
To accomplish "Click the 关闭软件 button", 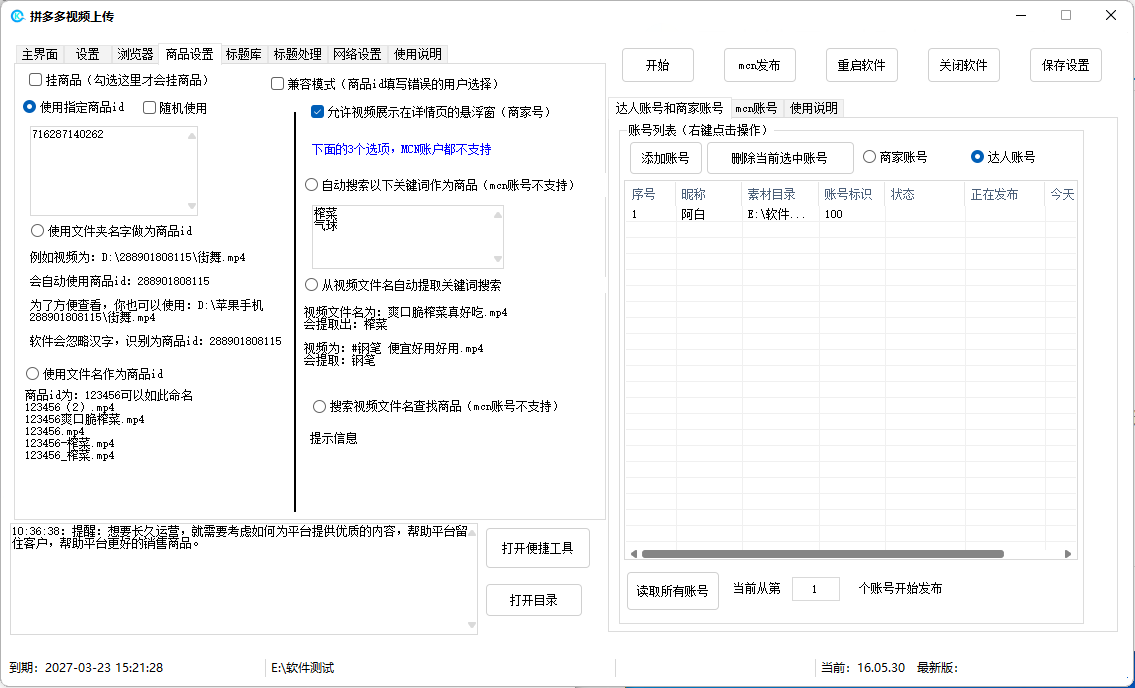I will (963, 65).
